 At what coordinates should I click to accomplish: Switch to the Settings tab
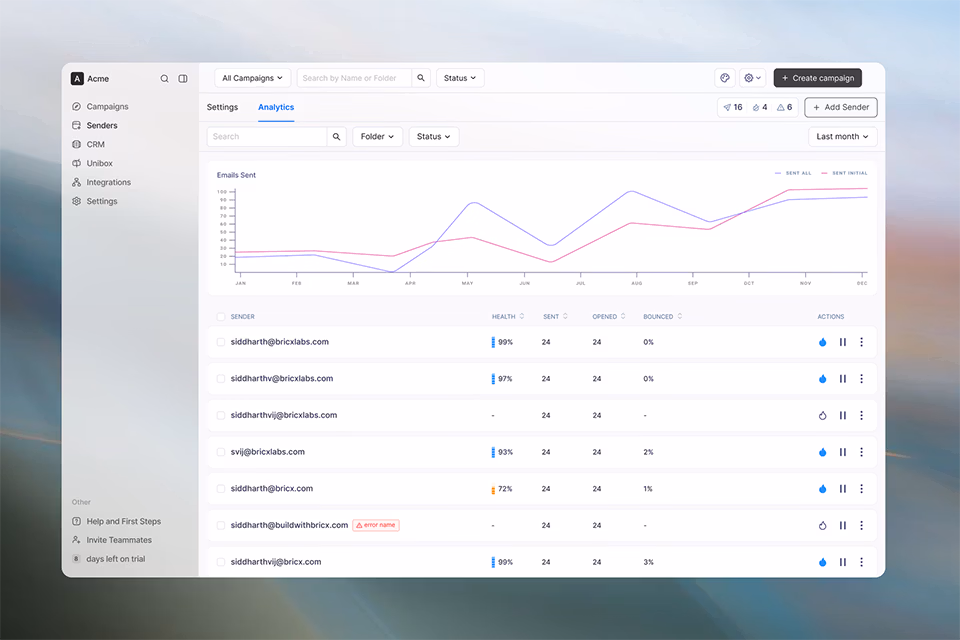222,107
